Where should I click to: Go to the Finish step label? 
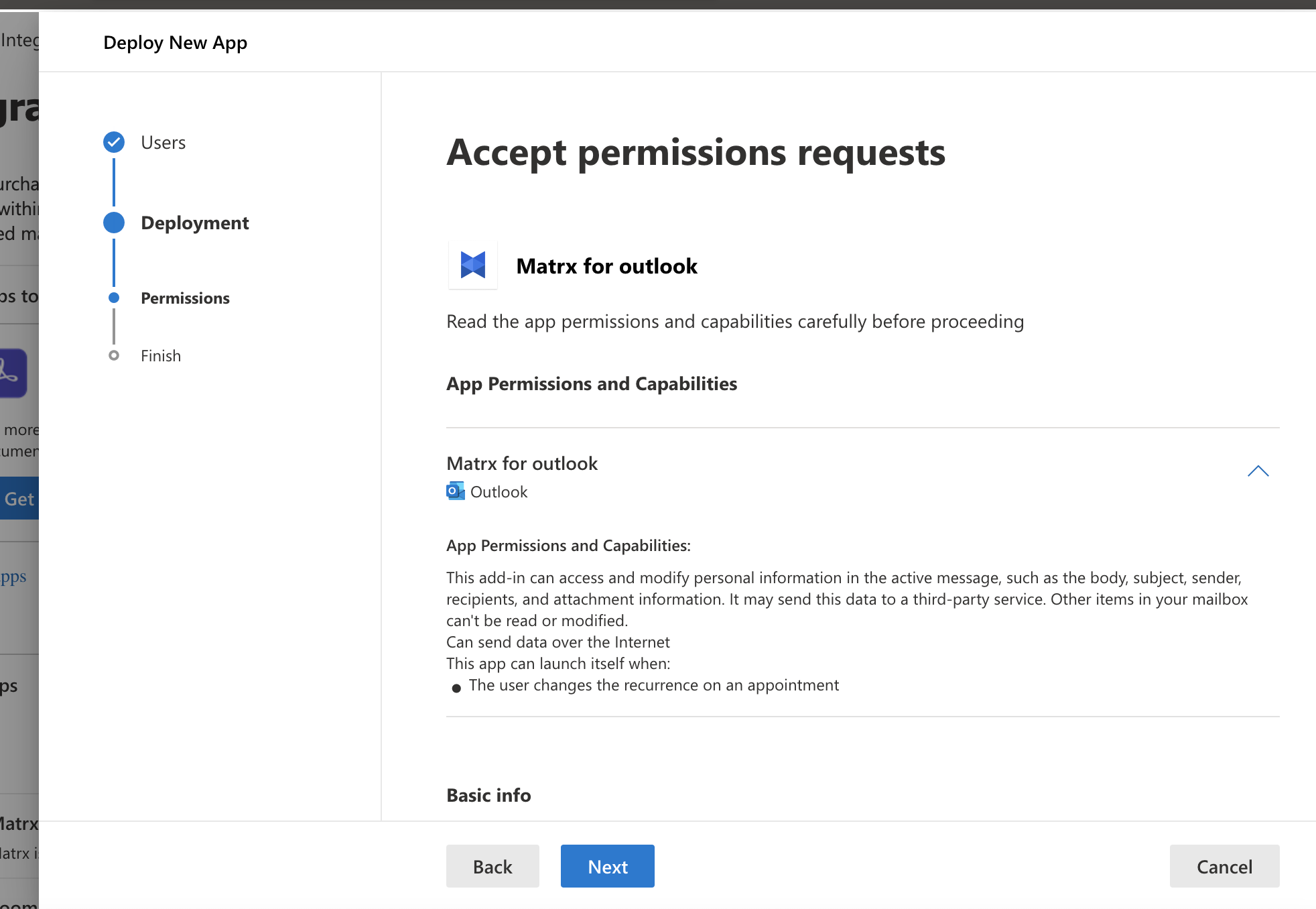pos(161,356)
